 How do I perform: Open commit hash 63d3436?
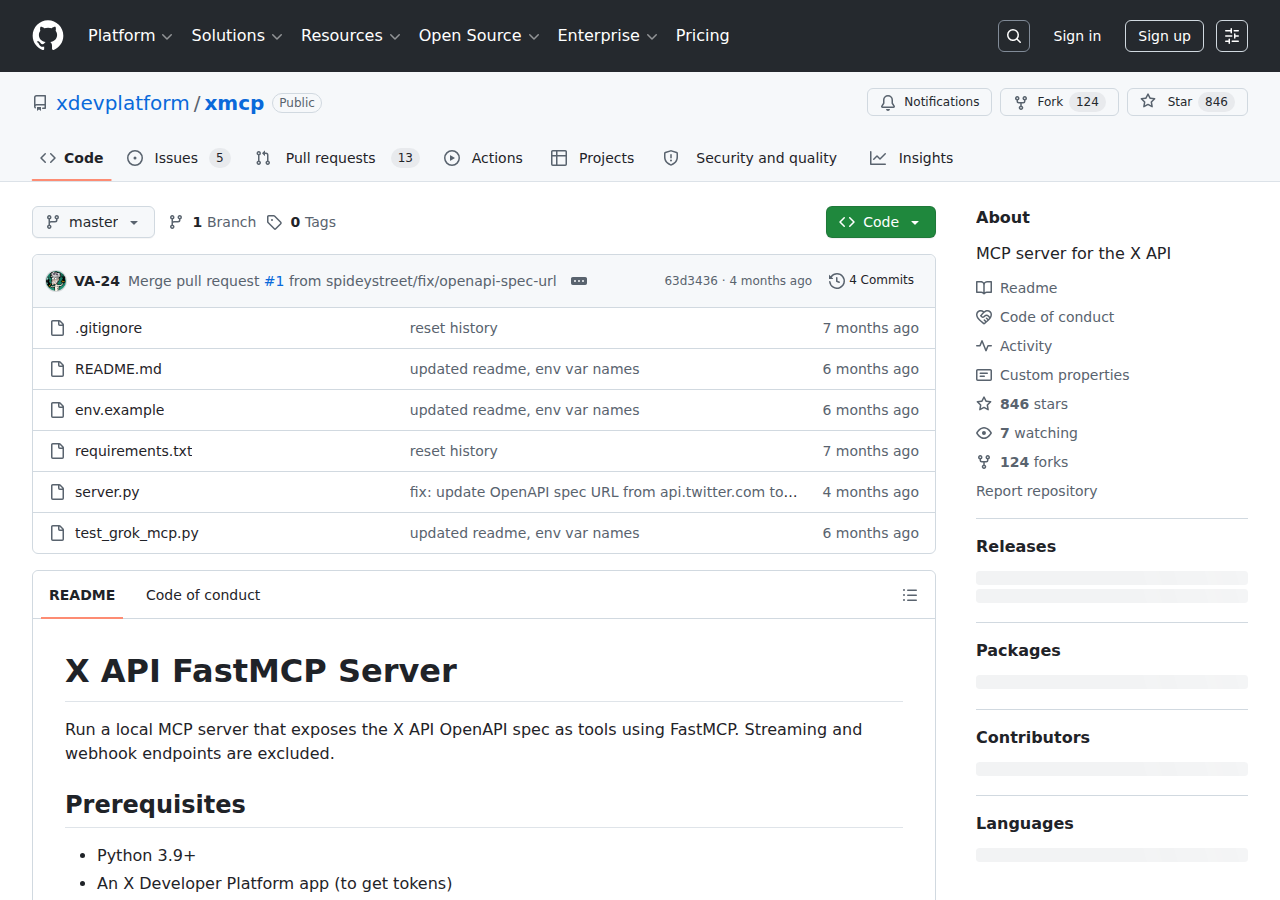(691, 281)
